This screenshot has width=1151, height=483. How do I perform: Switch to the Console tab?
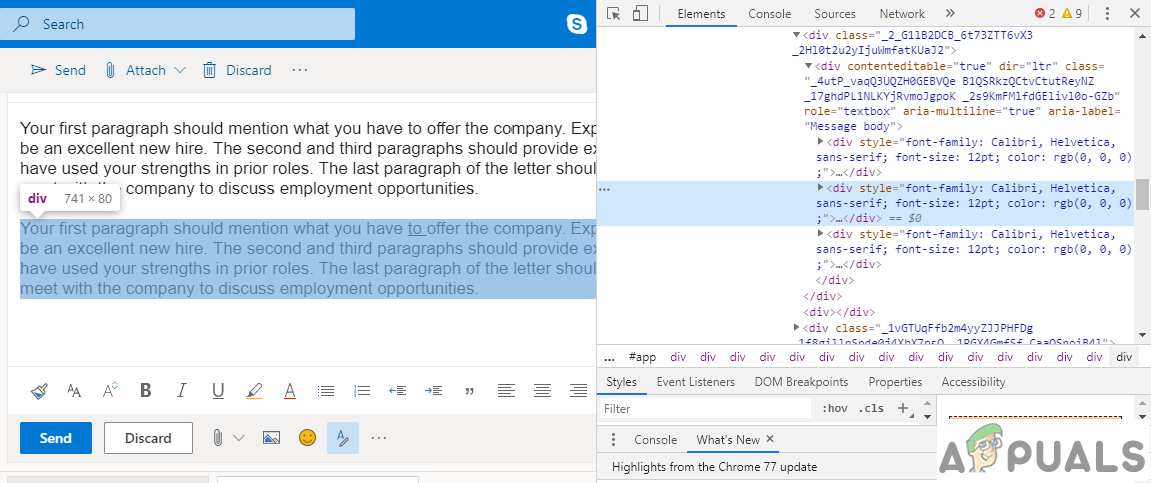click(x=769, y=14)
